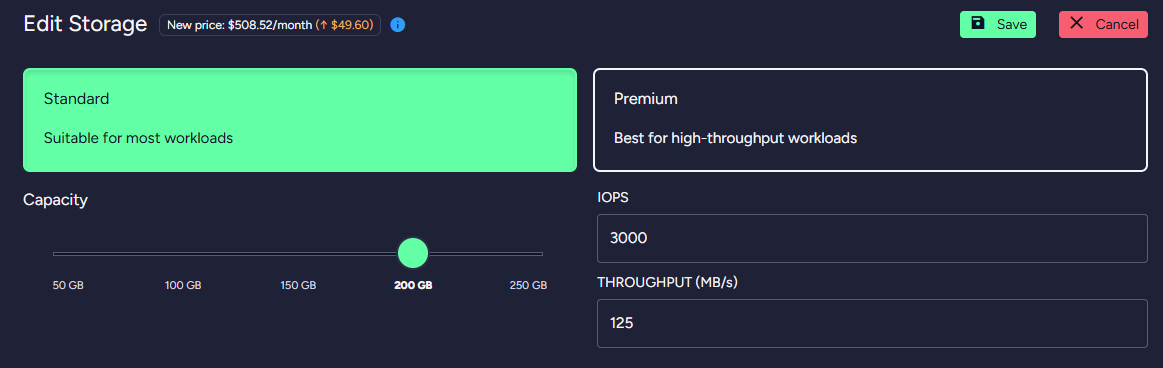Click the blue info icon beside price
1163x368 pixels.
tap(398, 25)
